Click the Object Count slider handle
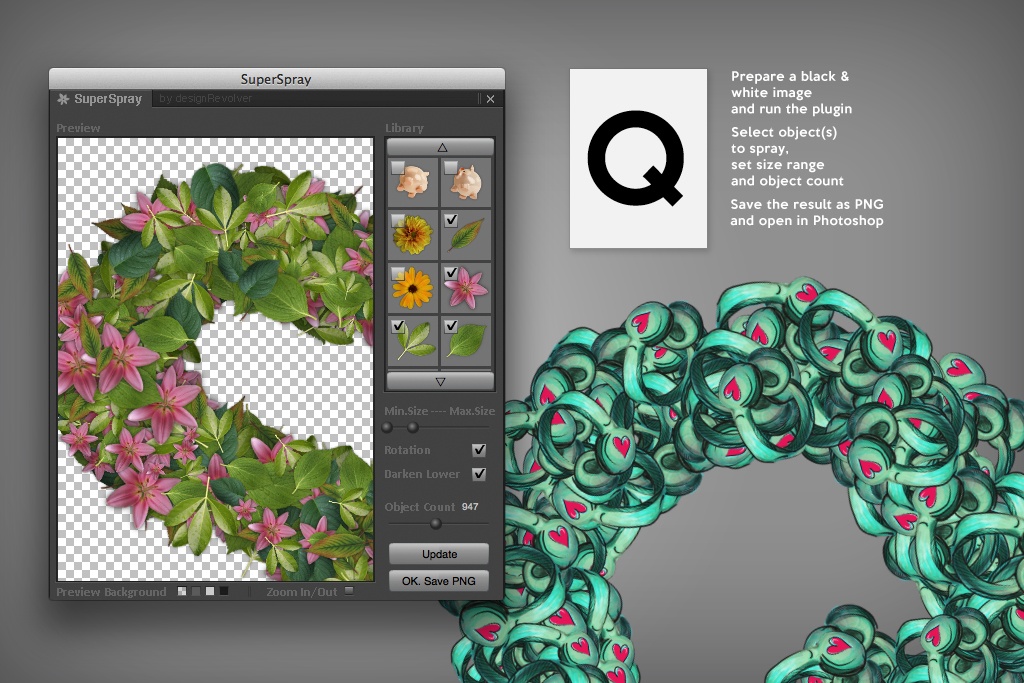The width and height of the screenshot is (1024, 683). 436,523
